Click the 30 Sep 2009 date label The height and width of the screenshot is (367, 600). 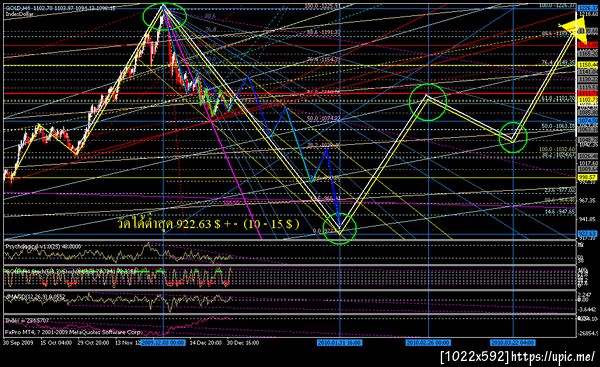tap(18, 343)
